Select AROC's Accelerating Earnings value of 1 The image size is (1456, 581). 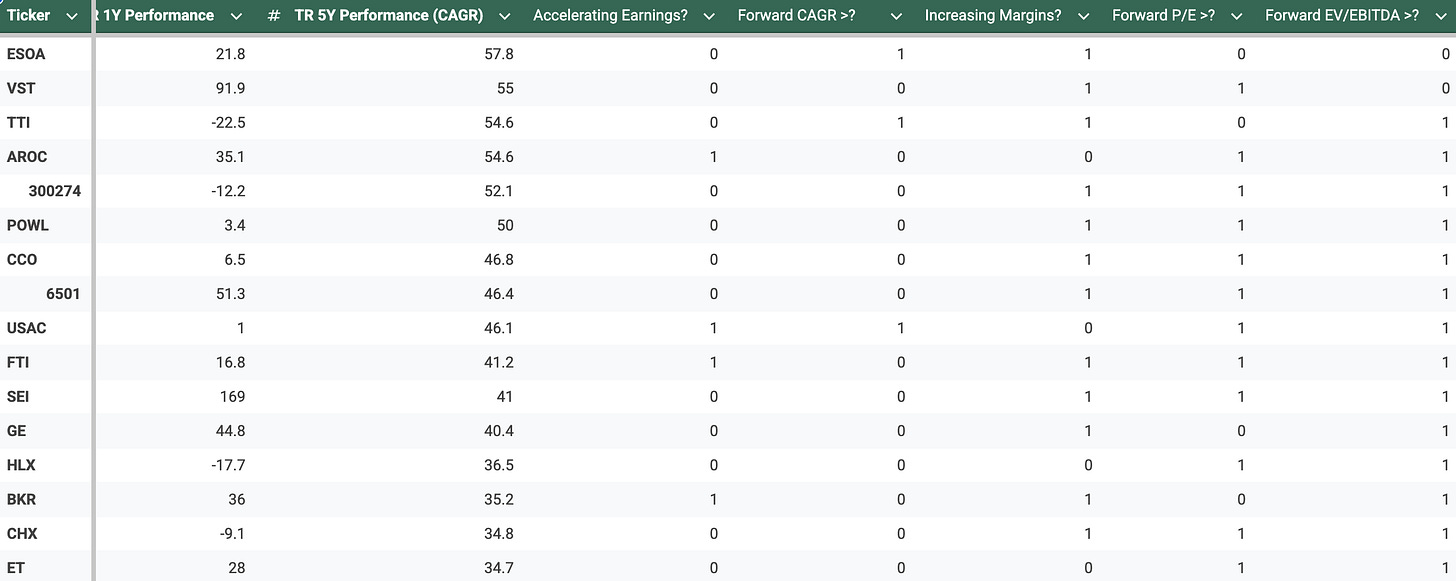tap(713, 157)
